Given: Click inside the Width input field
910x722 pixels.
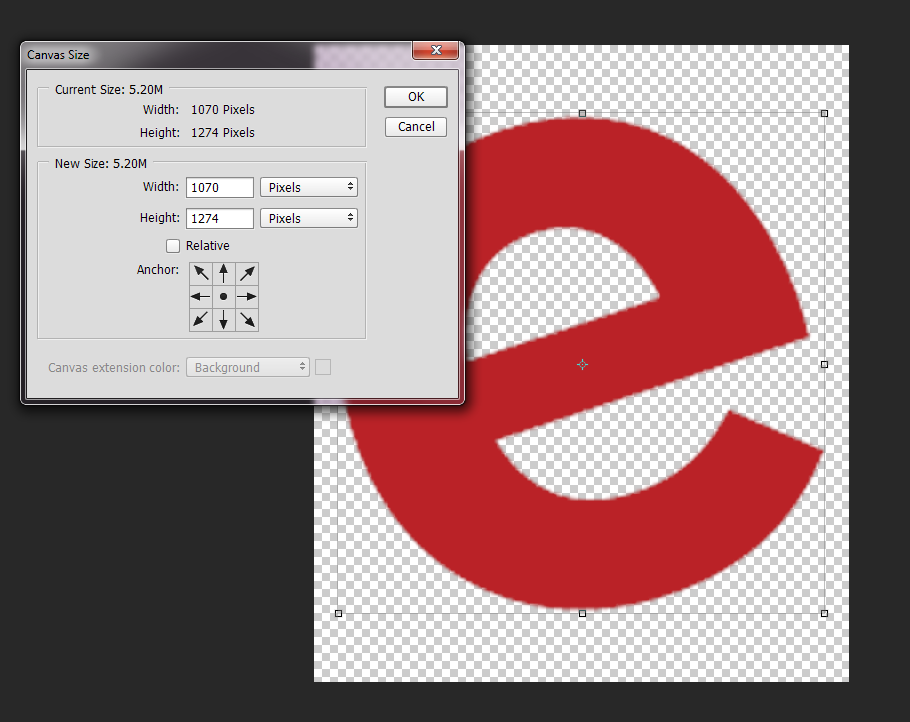Looking at the screenshot, I should point(219,187).
